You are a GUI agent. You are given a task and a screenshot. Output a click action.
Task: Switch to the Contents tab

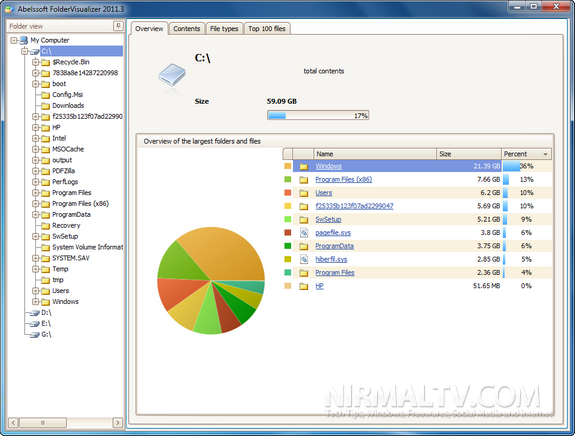[187, 29]
